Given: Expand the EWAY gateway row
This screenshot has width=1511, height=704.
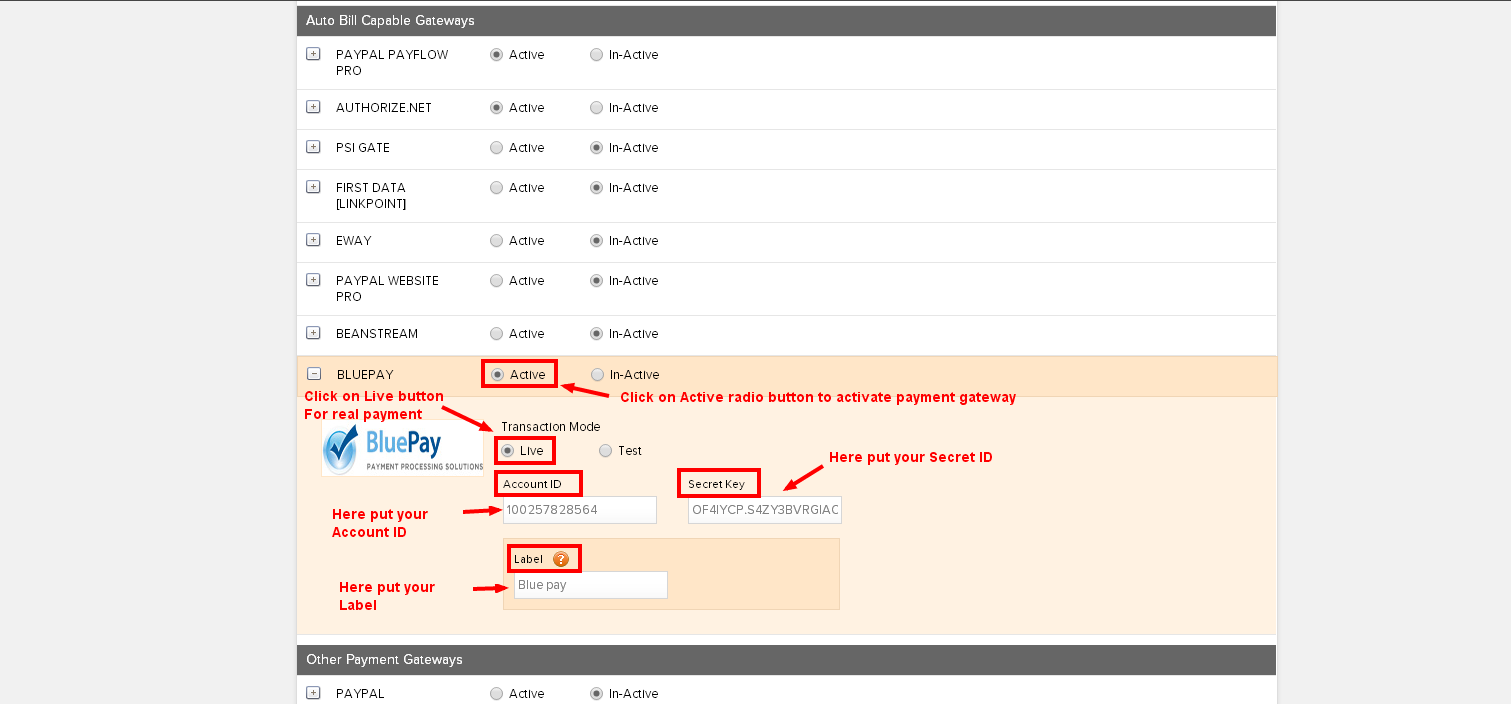Looking at the screenshot, I should pyautogui.click(x=313, y=240).
